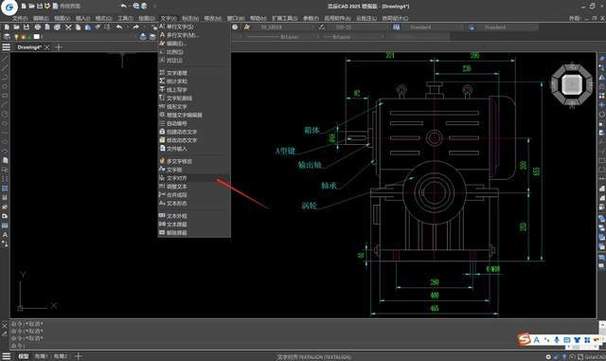The height and width of the screenshot is (361, 606).
Task: Click Undo icon in standard toolbar
Action: [x=119, y=27]
